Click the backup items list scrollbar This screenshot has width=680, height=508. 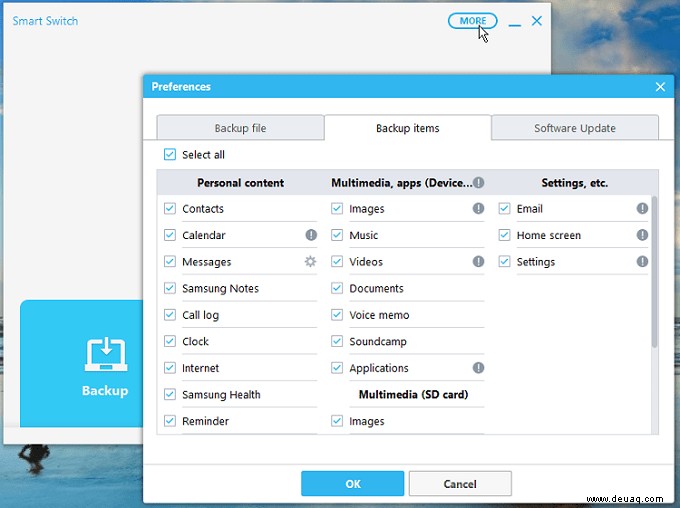tap(654, 272)
